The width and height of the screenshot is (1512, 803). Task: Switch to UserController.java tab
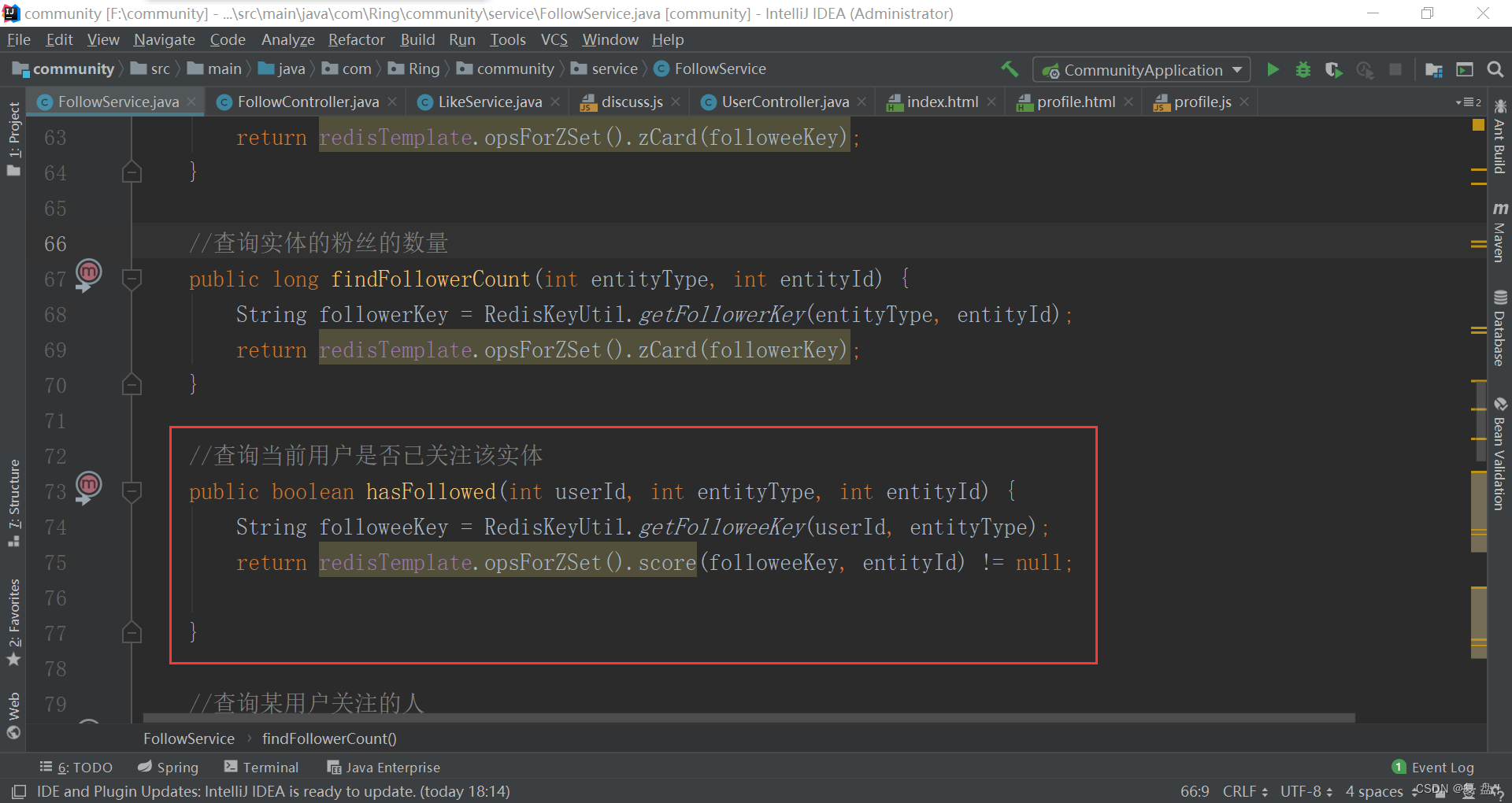pyautogui.click(x=784, y=102)
